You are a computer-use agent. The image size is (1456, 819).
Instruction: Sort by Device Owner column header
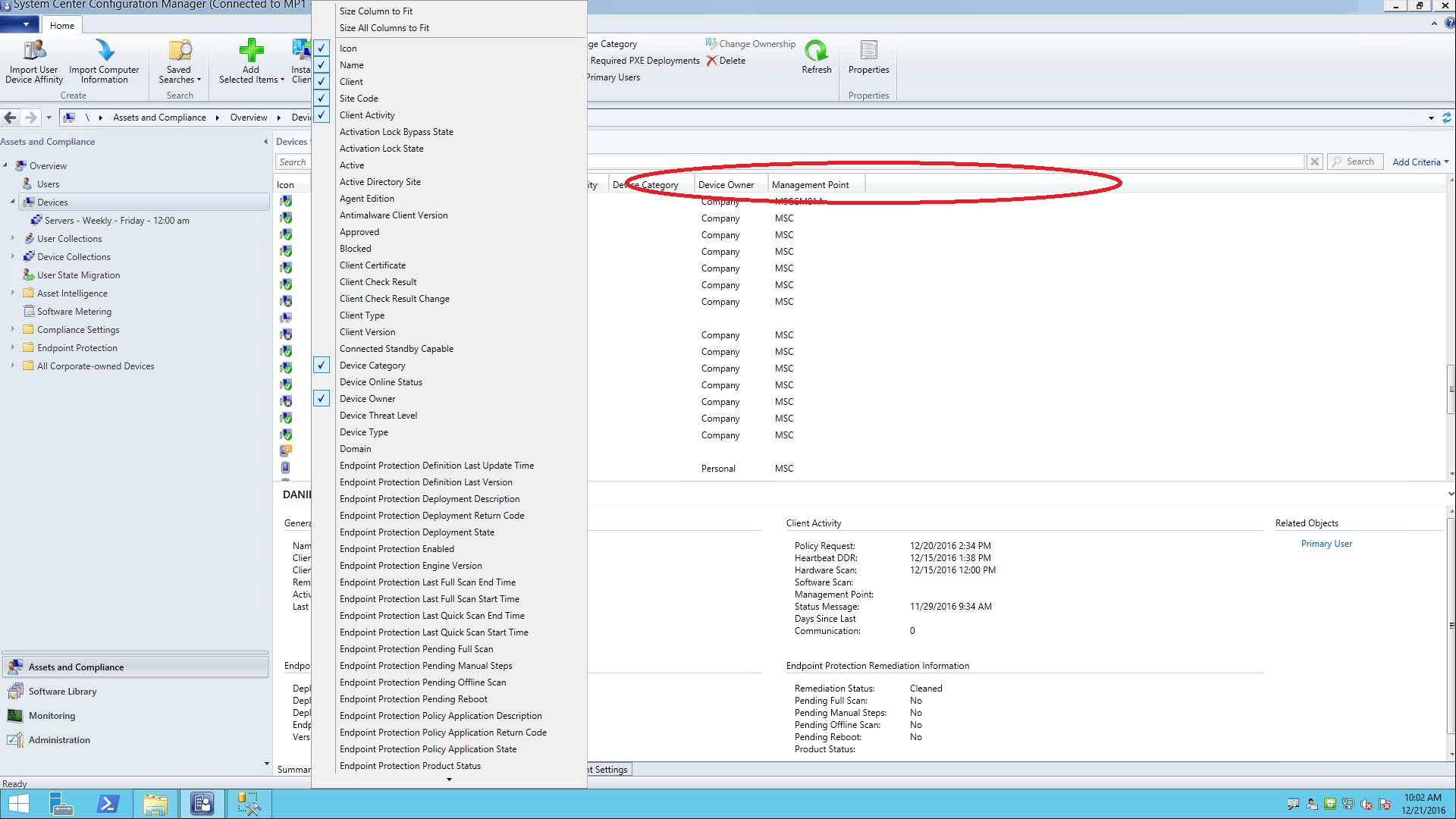(726, 185)
